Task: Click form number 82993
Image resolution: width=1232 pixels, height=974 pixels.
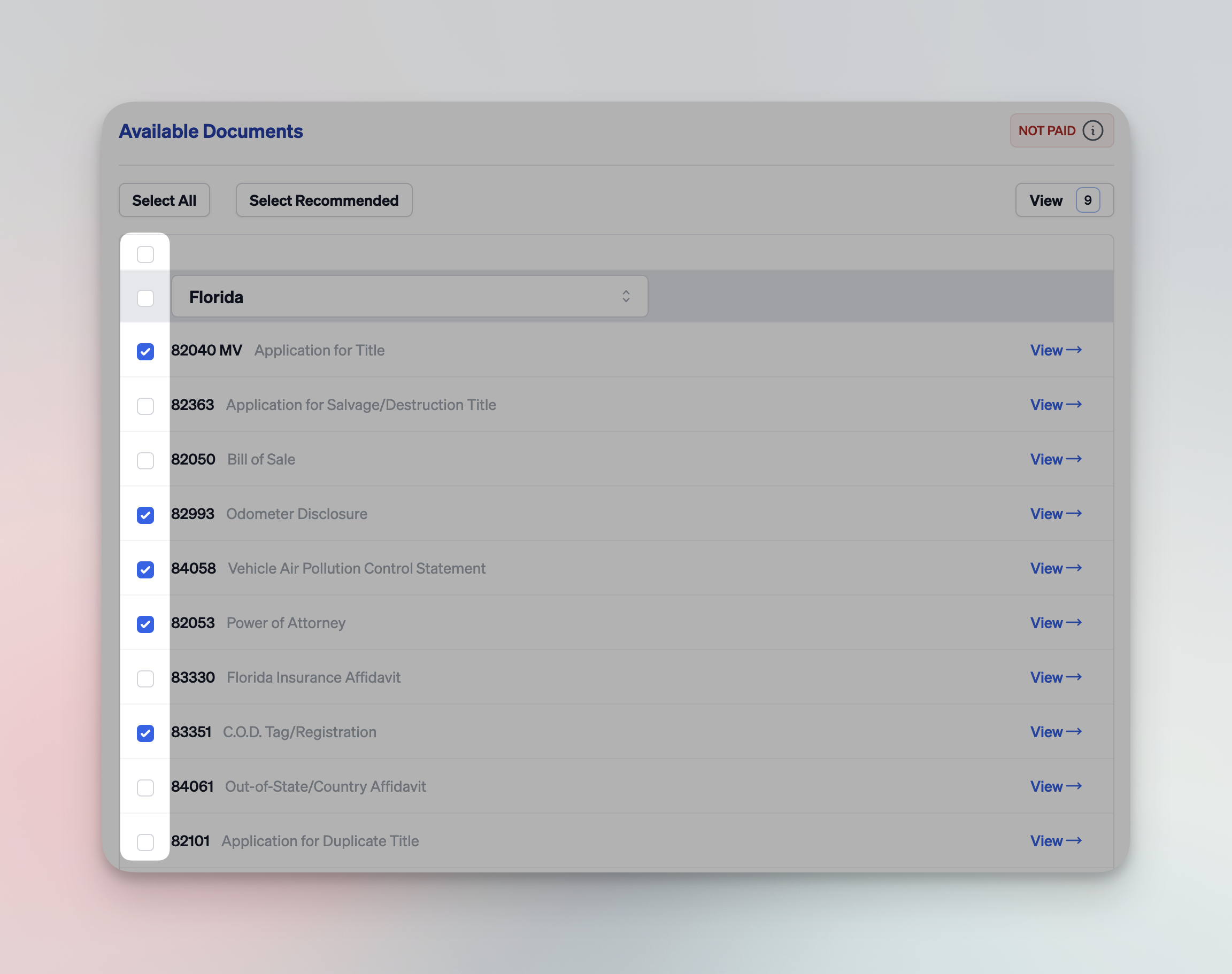Action: tap(192, 514)
